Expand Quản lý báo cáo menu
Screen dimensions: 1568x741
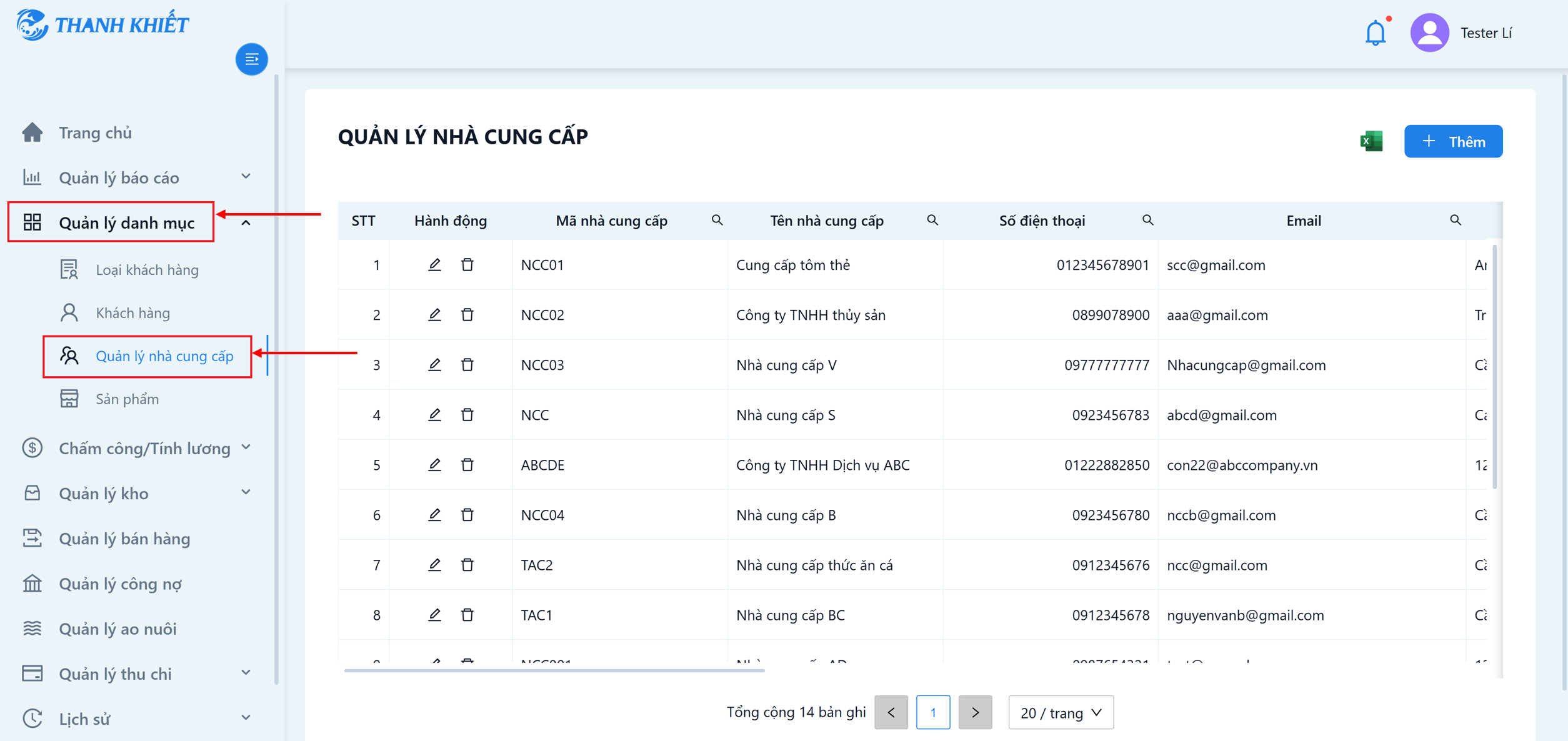tap(137, 177)
